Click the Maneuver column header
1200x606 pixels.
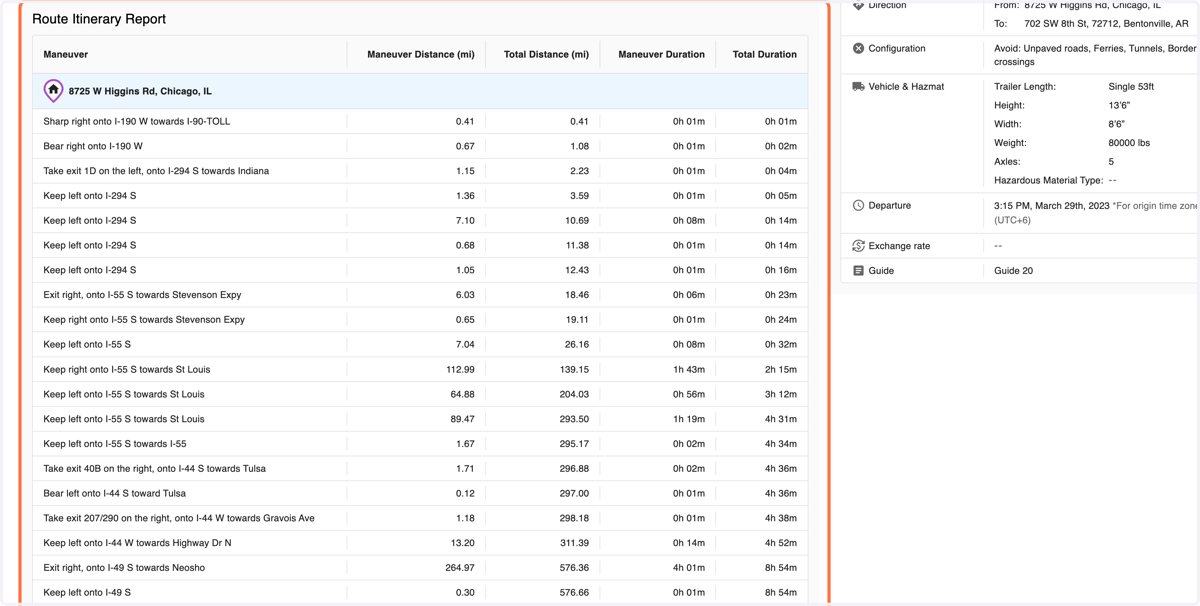66,54
